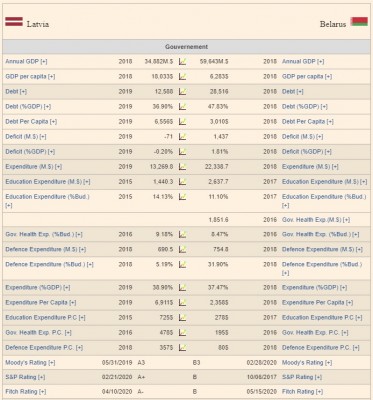Click Belarus's S&P Rating [+] link
373x400 pixels.
pyautogui.click(x=302, y=377)
